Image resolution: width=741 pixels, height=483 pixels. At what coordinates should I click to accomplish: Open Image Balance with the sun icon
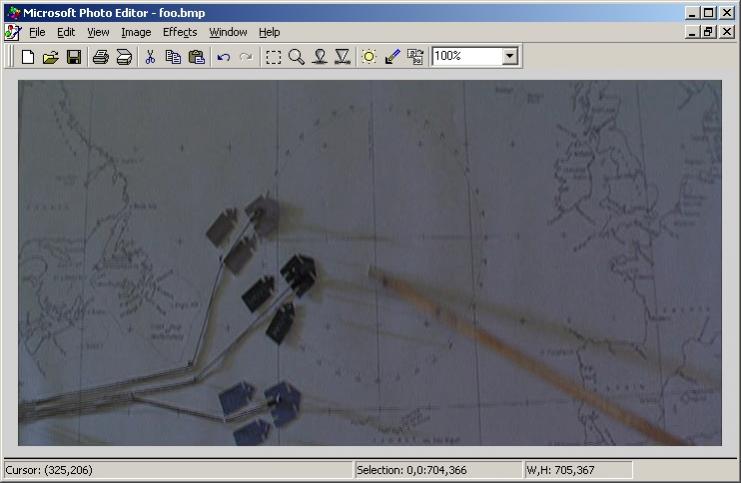pyautogui.click(x=369, y=57)
